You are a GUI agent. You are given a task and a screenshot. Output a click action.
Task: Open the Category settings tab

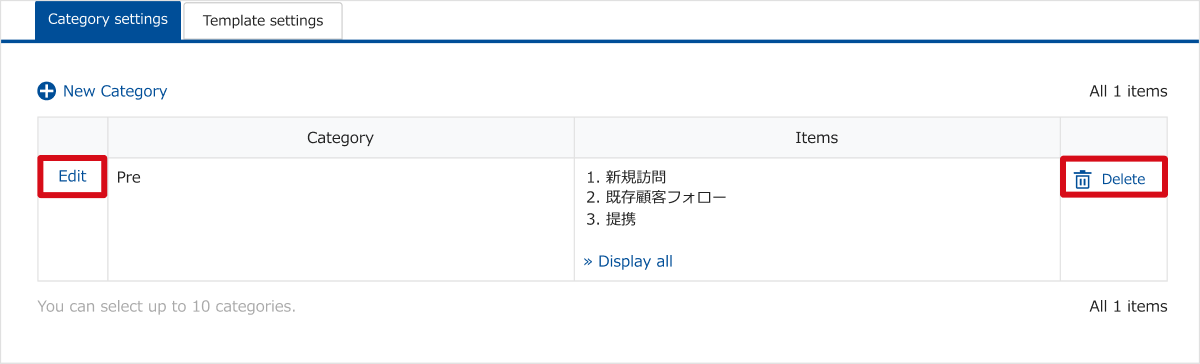click(x=108, y=20)
